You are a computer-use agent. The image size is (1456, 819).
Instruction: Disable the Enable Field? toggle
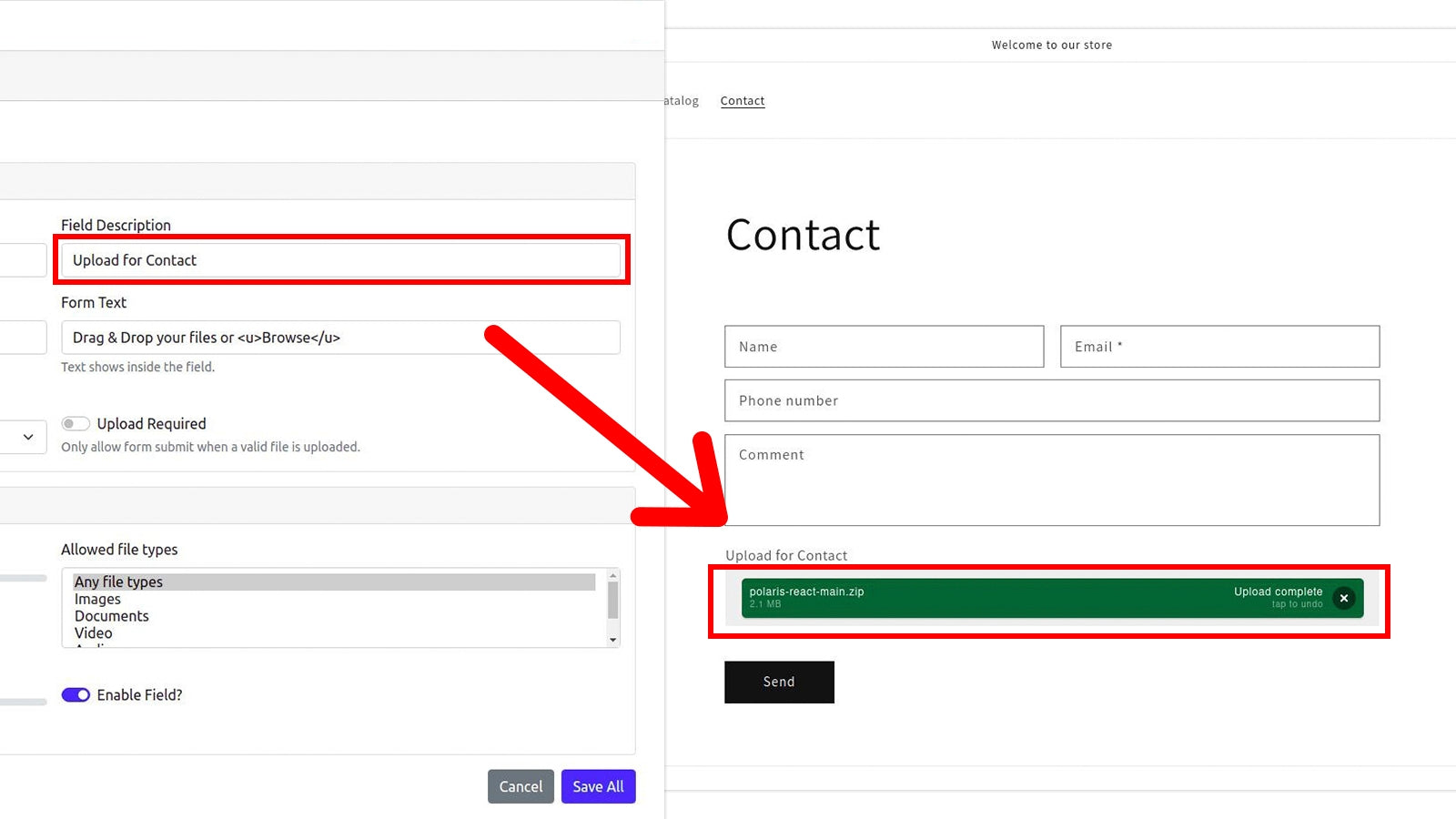pyautogui.click(x=76, y=694)
